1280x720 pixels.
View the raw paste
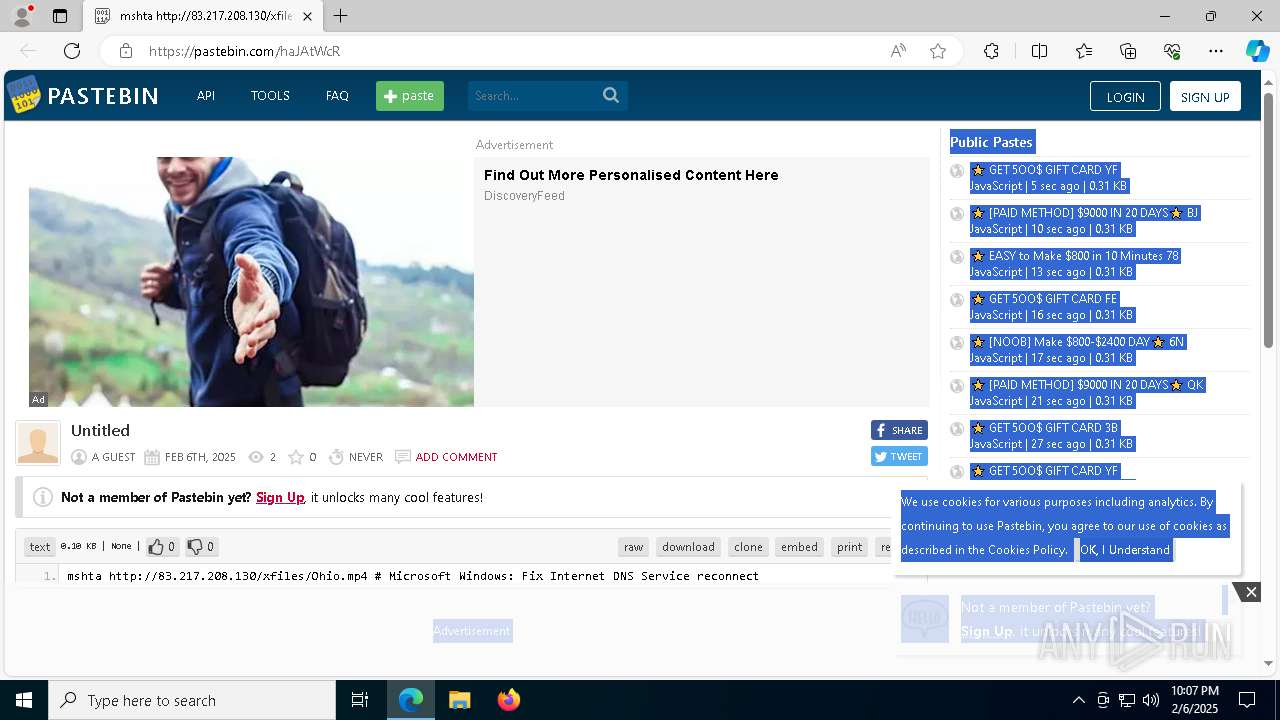click(x=634, y=547)
